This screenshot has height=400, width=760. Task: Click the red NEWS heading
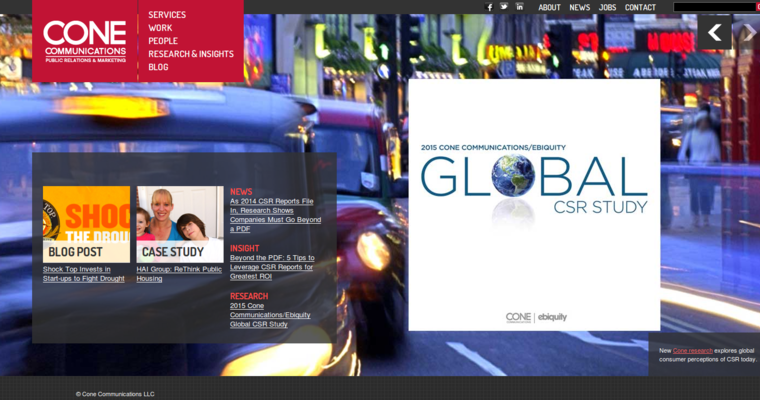(x=241, y=192)
